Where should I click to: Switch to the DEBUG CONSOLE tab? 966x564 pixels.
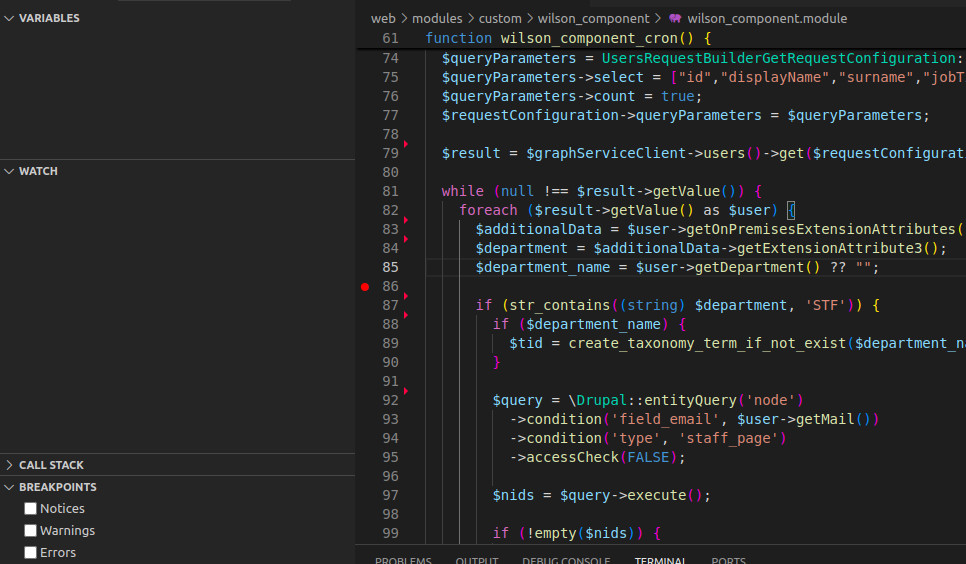pos(566,560)
